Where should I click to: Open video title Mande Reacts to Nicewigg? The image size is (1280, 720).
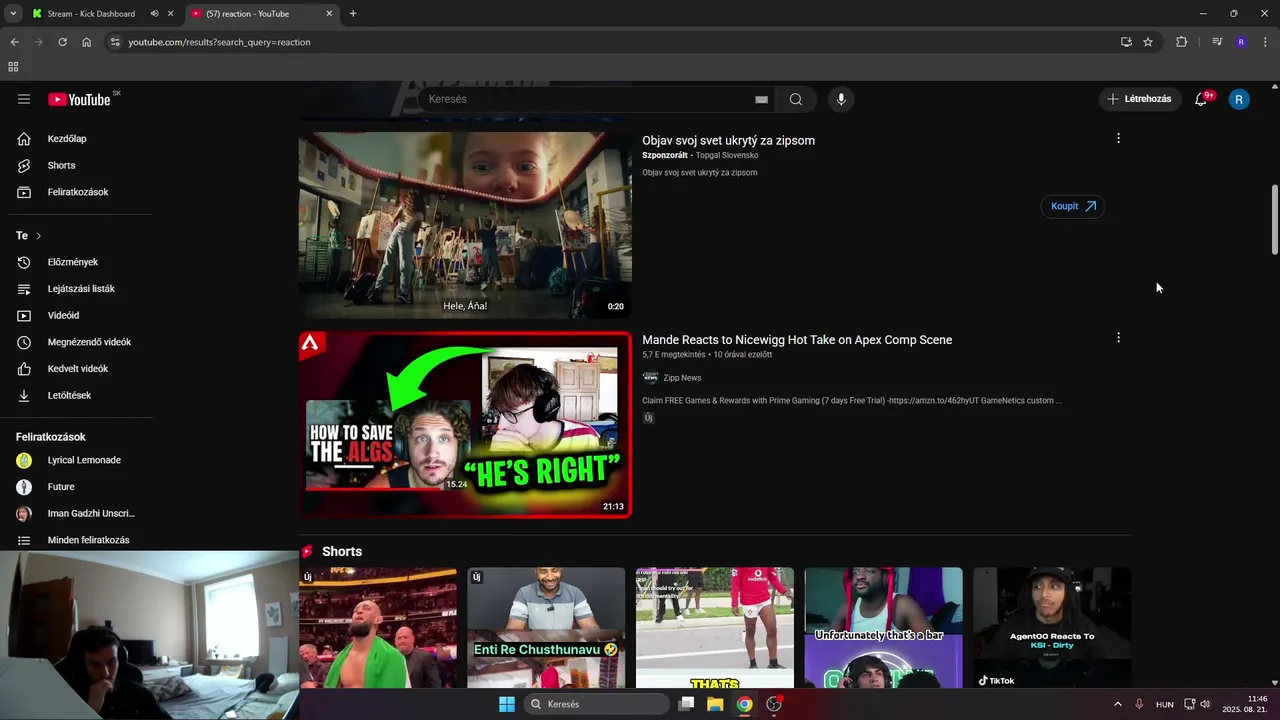[797, 340]
